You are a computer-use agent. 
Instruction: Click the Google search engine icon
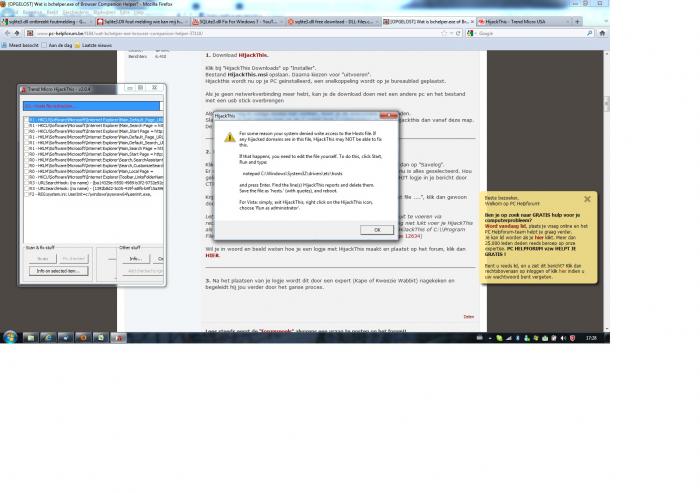(470, 33)
